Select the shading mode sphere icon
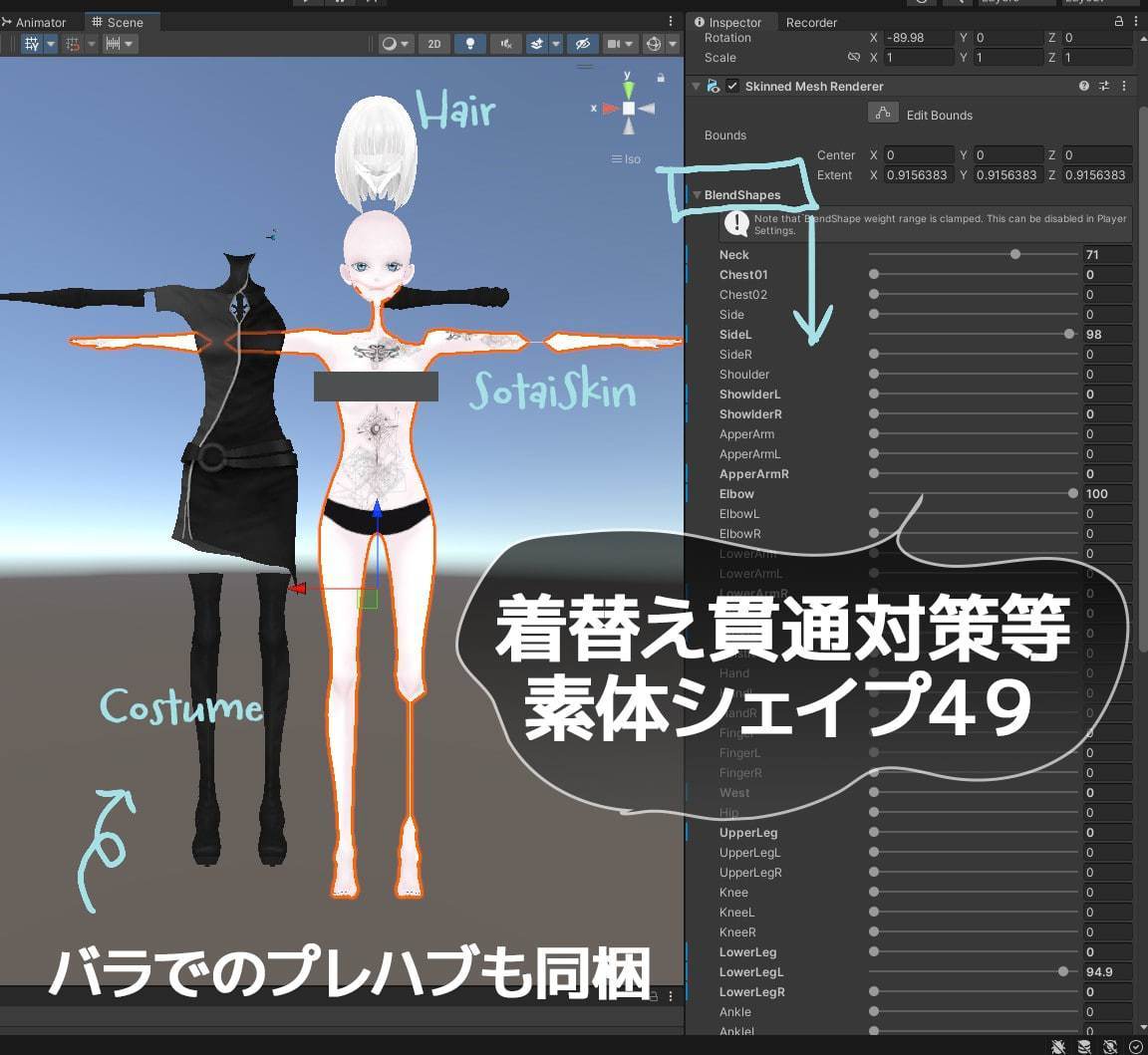1148x1055 pixels. (x=390, y=44)
